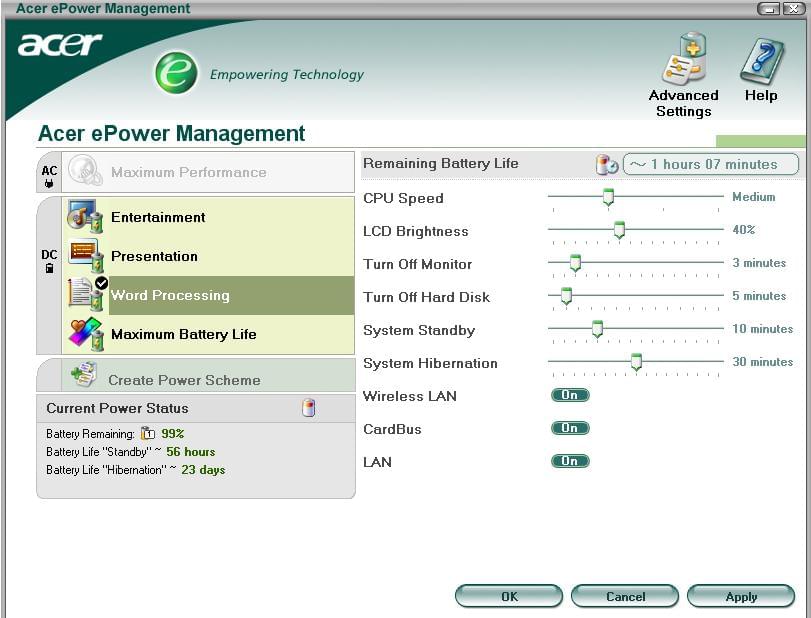Click Create Power Scheme

(208, 376)
